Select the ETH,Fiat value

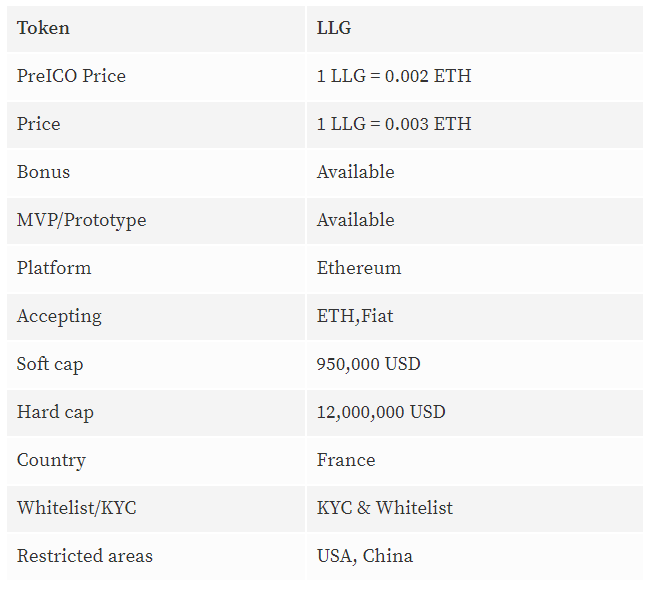pyautogui.click(x=355, y=316)
